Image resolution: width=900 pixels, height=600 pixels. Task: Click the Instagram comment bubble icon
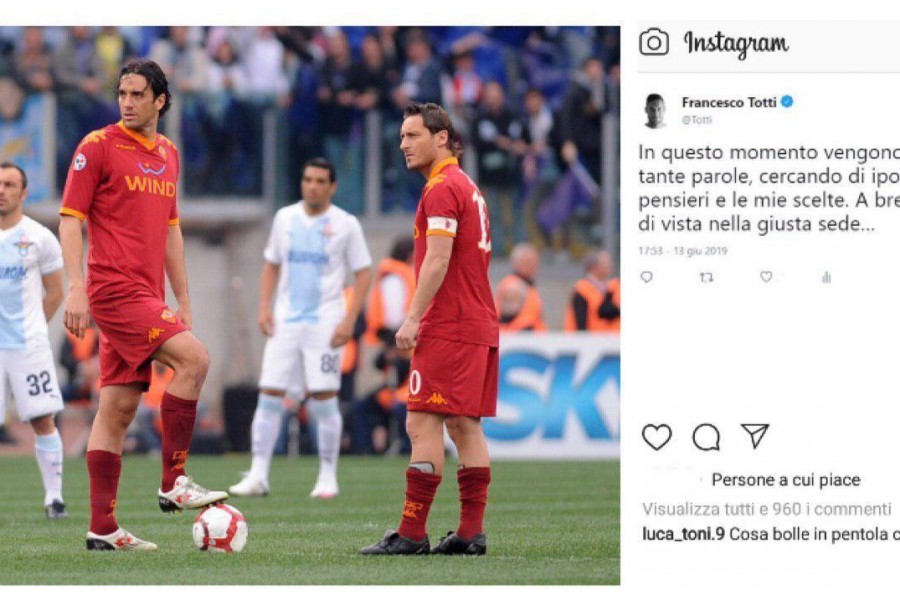pyautogui.click(x=706, y=437)
